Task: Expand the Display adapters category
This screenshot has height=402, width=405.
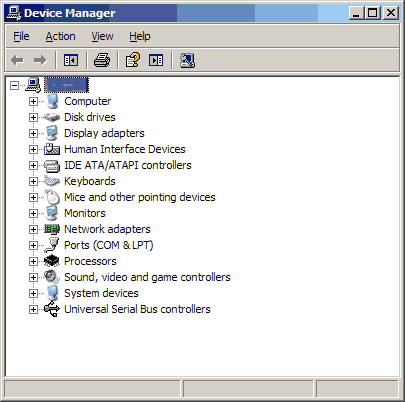Action: [x=33, y=133]
